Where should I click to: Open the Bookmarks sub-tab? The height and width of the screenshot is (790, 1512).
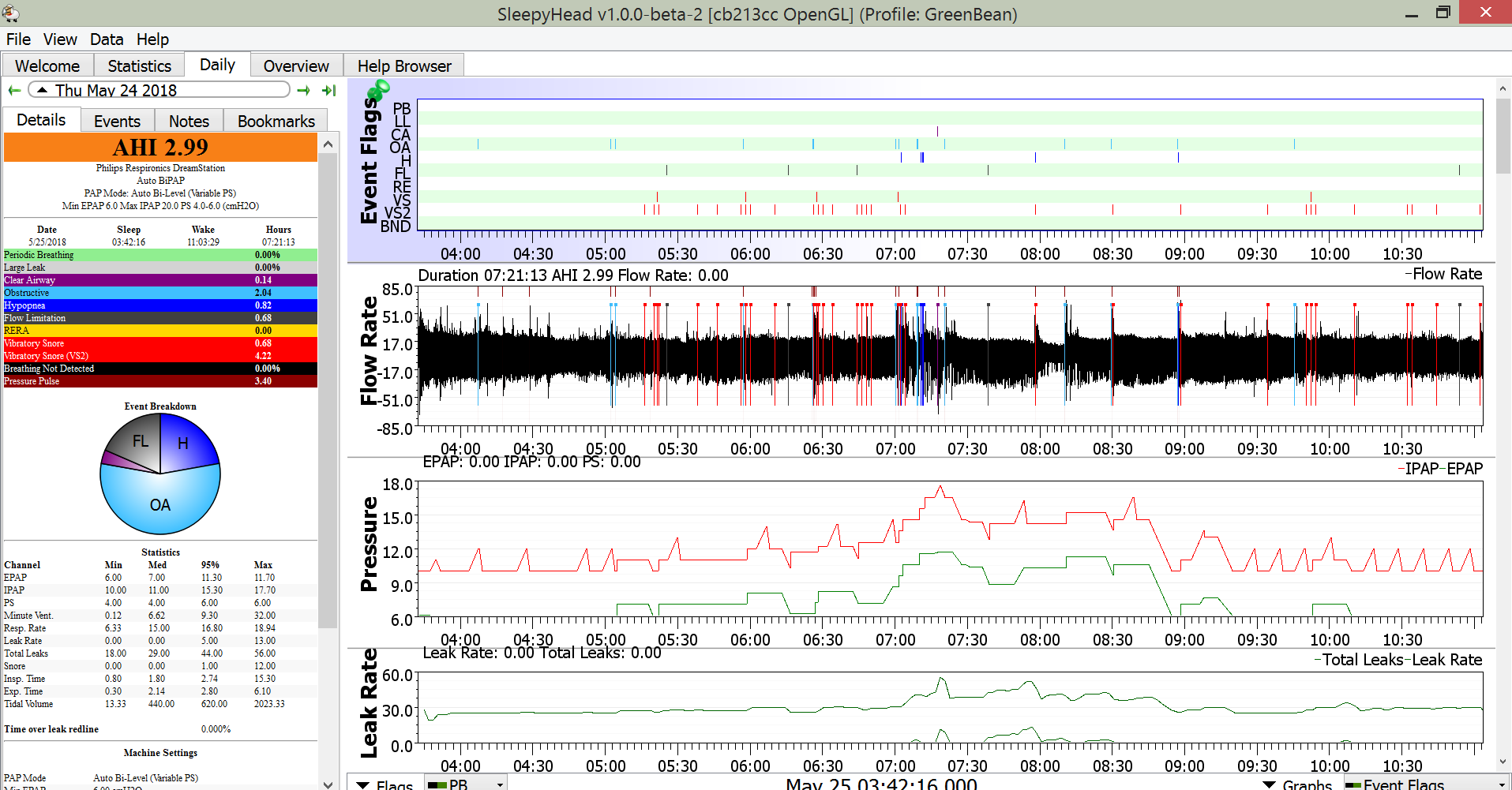[276, 121]
